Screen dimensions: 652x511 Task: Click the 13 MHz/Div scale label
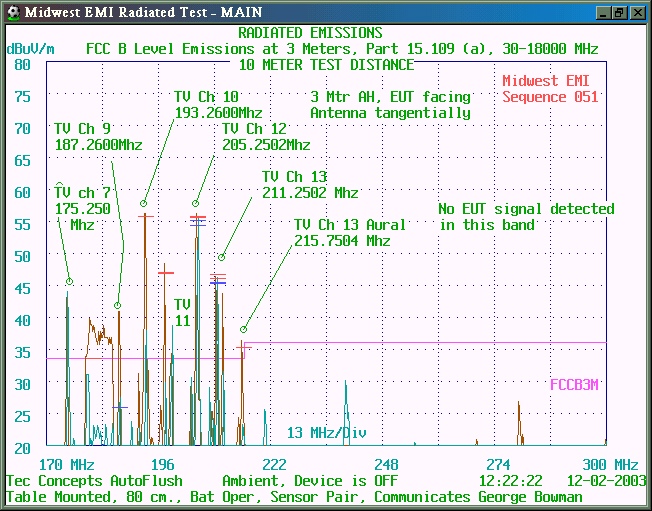(326, 433)
